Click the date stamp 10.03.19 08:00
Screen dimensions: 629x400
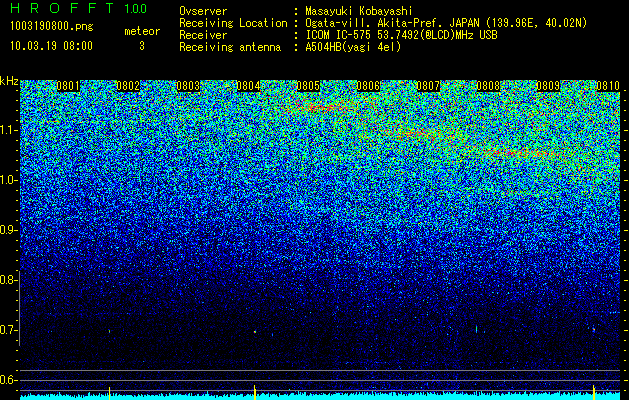tap(51, 46)
